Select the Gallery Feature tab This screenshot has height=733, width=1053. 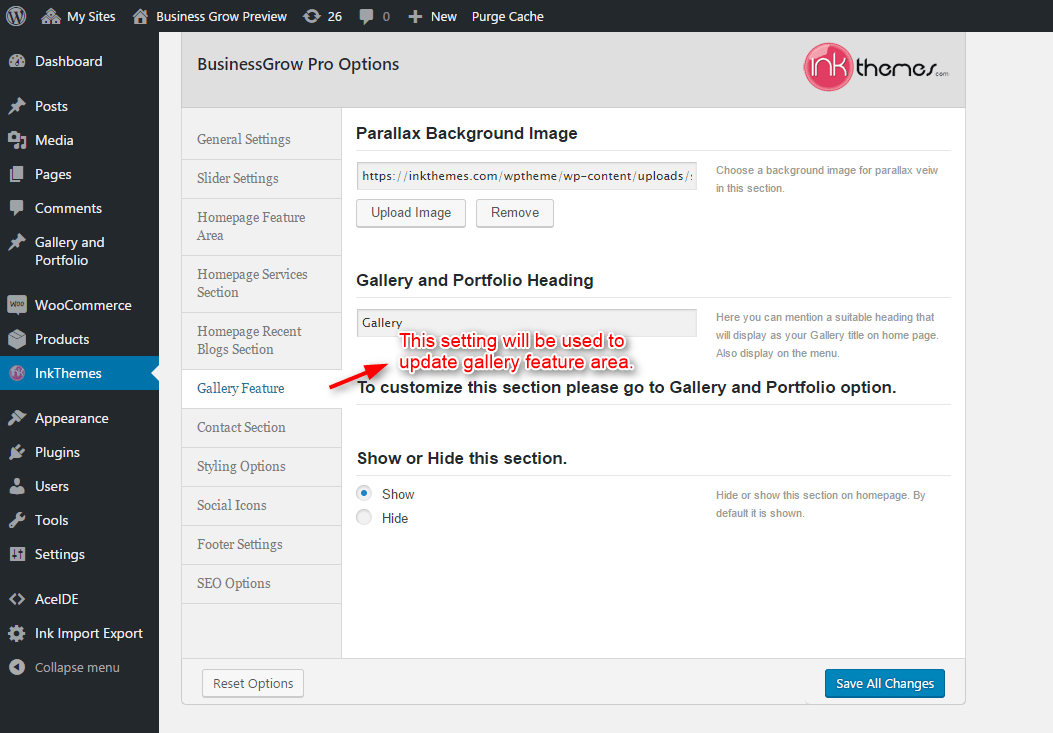pos(261,388)
